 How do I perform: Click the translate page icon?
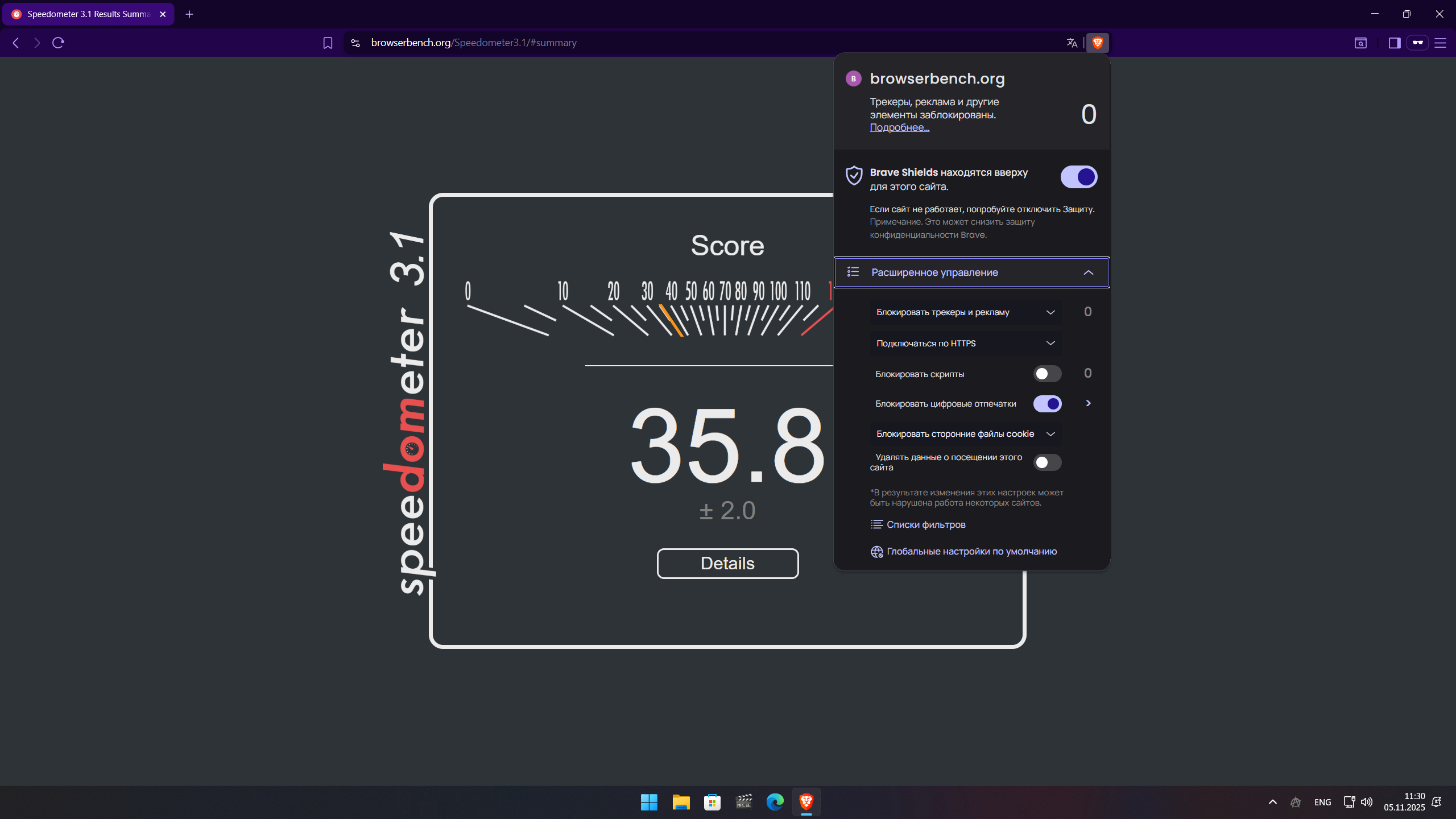pyautogui.click(x=1072, y=43)
